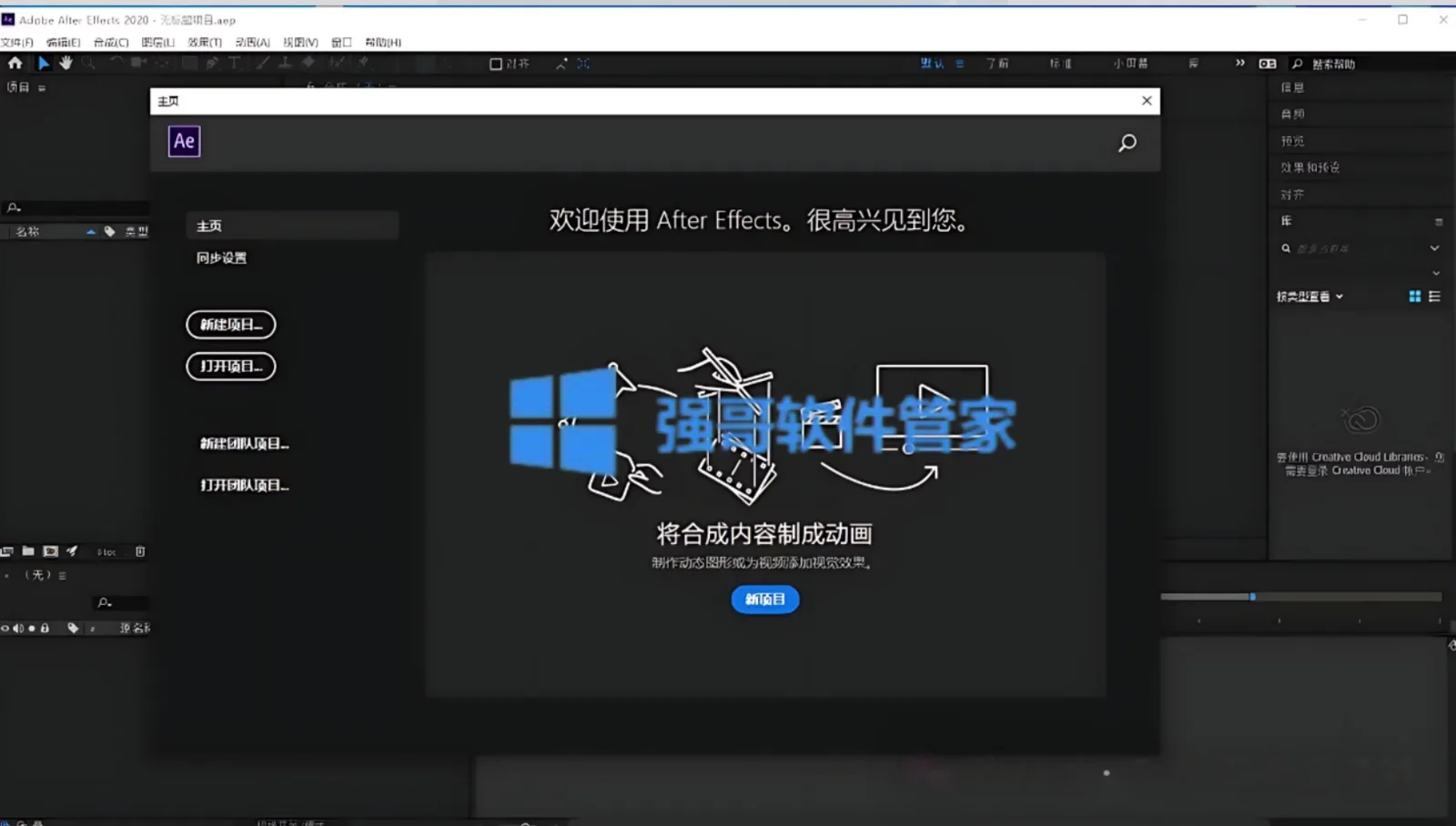Click the Project panel search field
This screenshot has width=1456, height=826.
pos(76,207)
